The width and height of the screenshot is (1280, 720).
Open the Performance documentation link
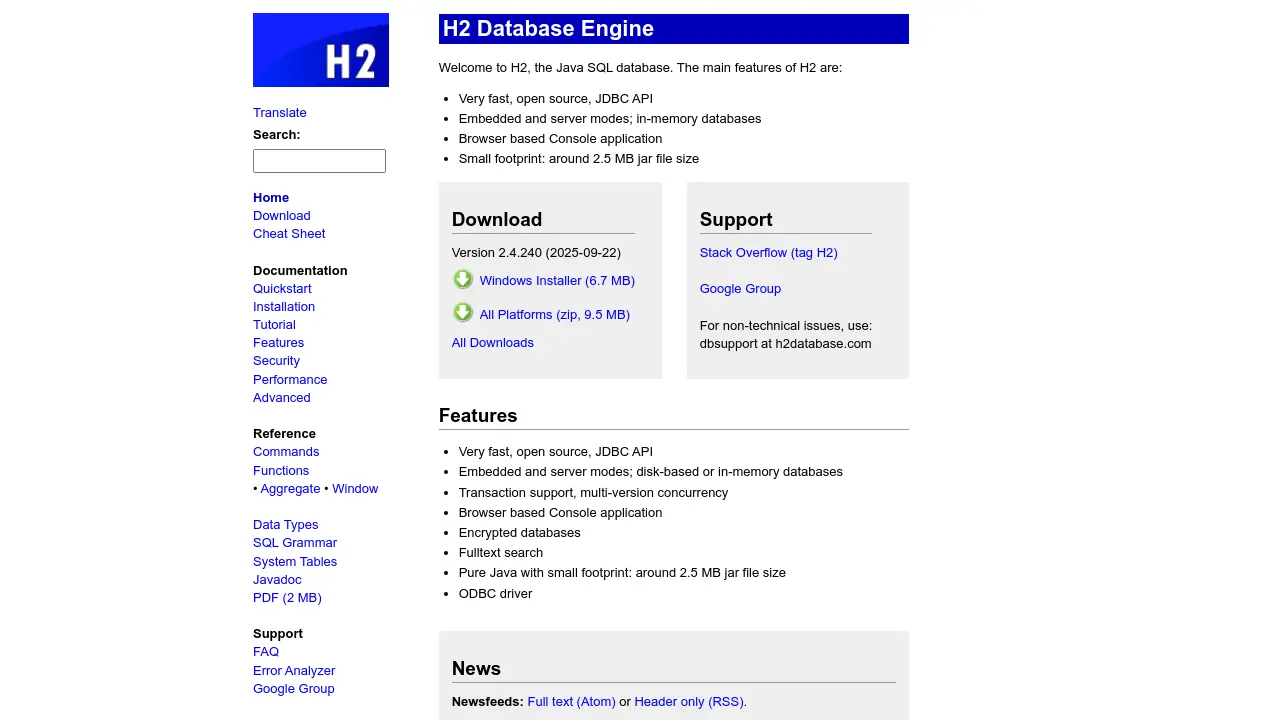point(290,380)
